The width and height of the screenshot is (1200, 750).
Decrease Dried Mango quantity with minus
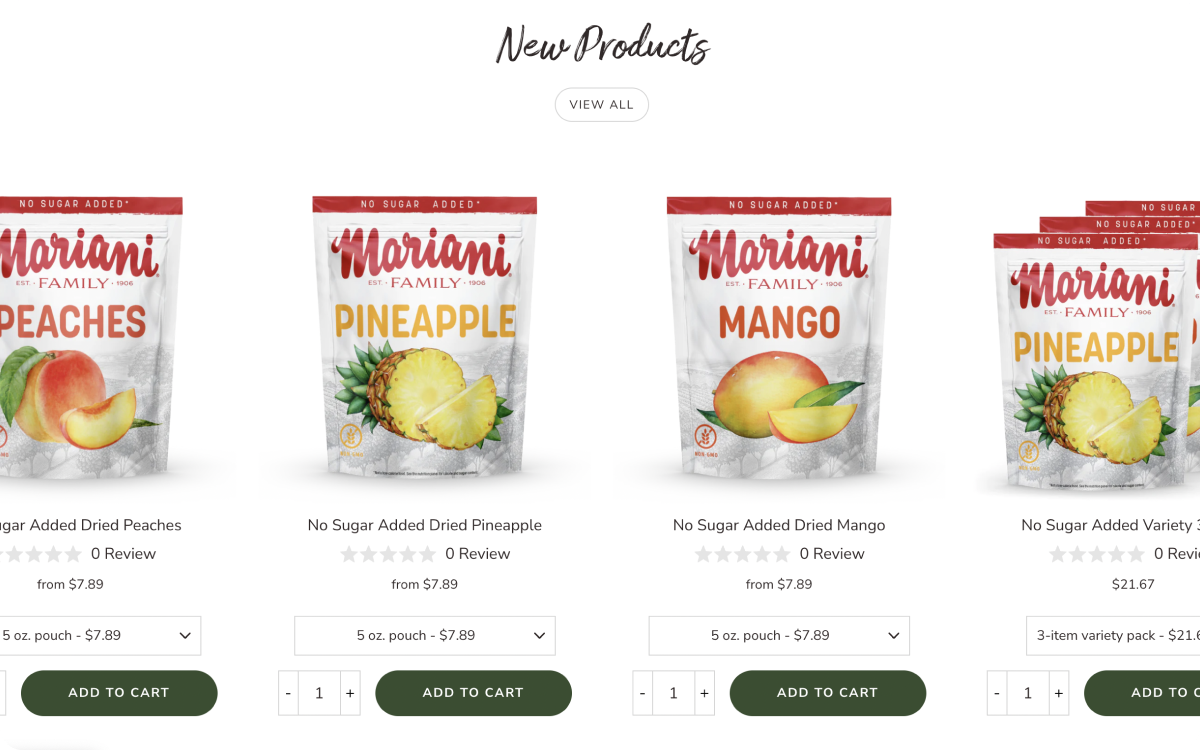[x=642, y=693]
